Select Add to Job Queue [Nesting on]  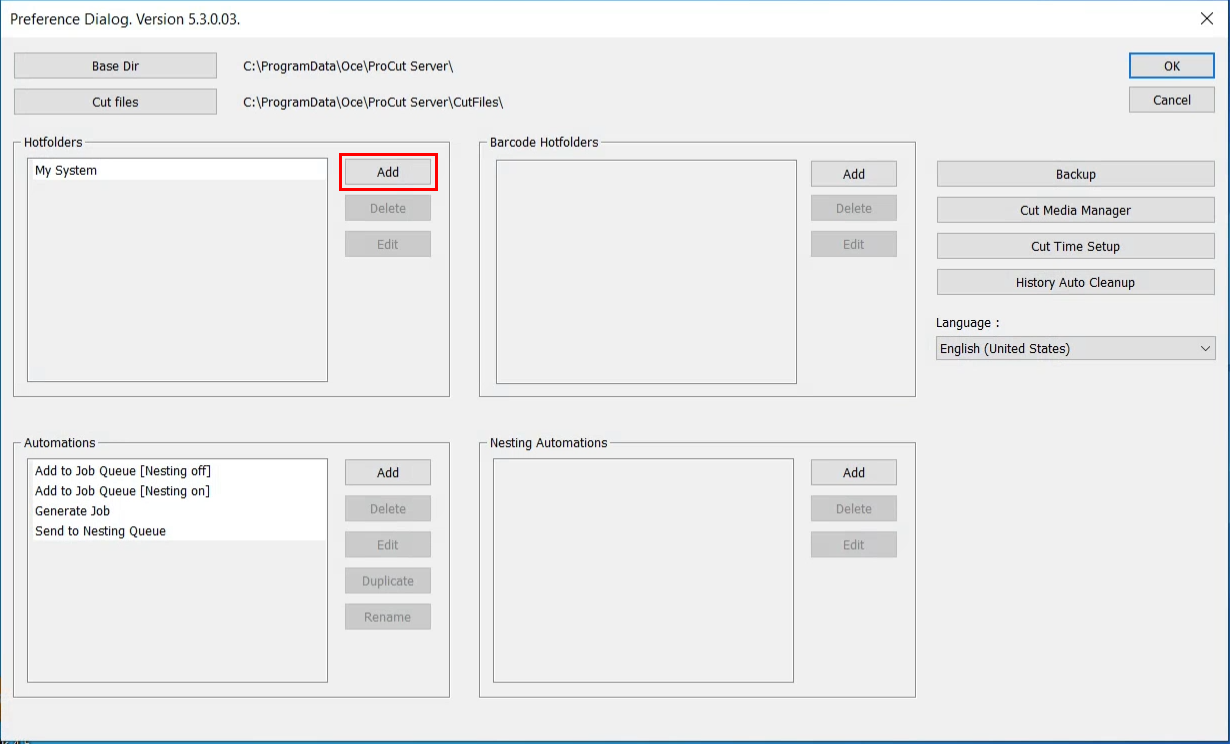(122, 491)
